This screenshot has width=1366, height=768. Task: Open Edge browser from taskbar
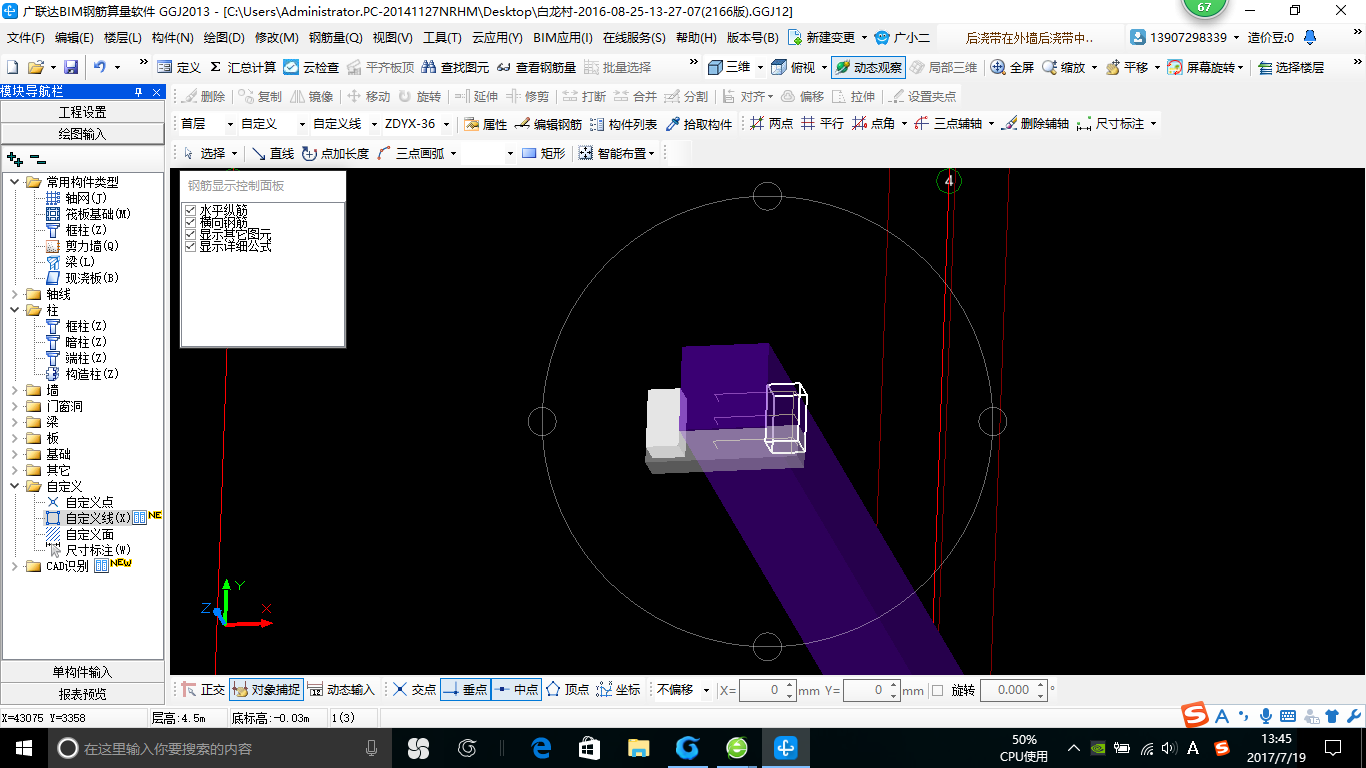[541, 748]
